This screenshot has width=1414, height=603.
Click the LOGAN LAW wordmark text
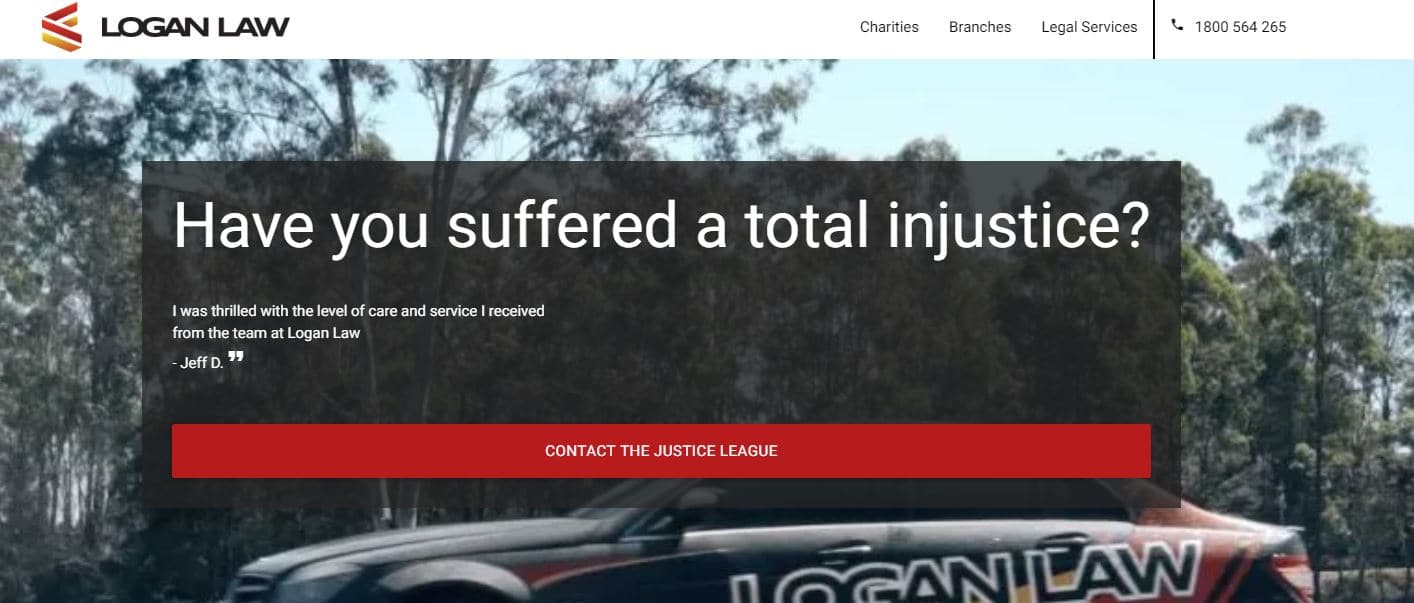coord(195,27)
